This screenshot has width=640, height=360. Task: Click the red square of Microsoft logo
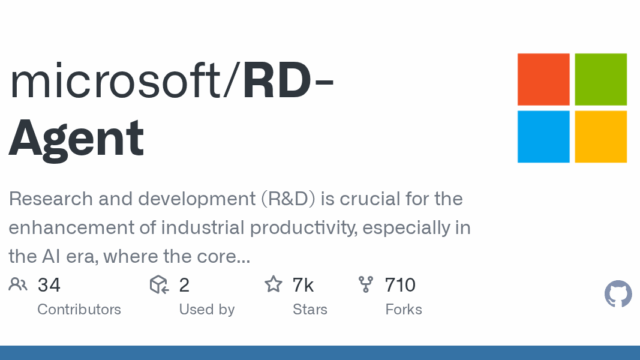pyautogui.click(x=544, y=79)
